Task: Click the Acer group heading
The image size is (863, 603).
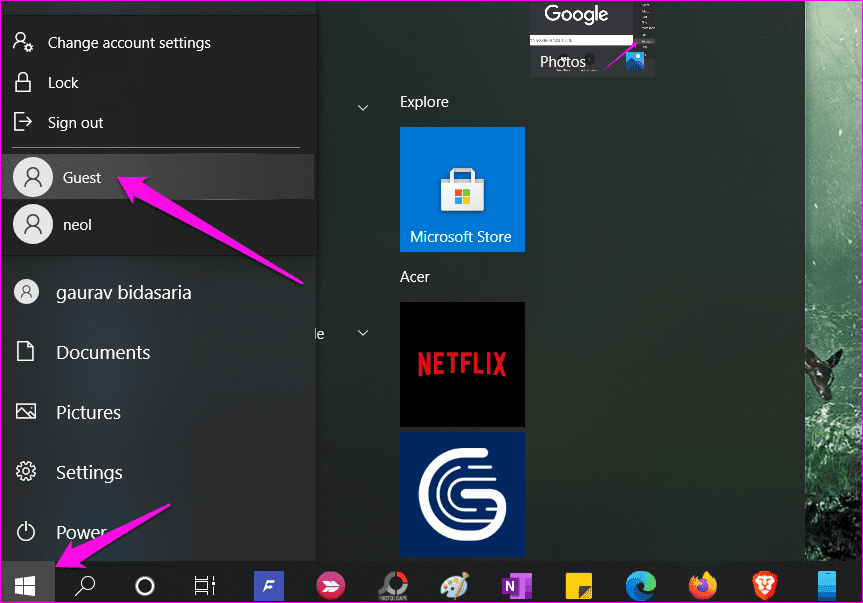Action: (x=414, y=277)
